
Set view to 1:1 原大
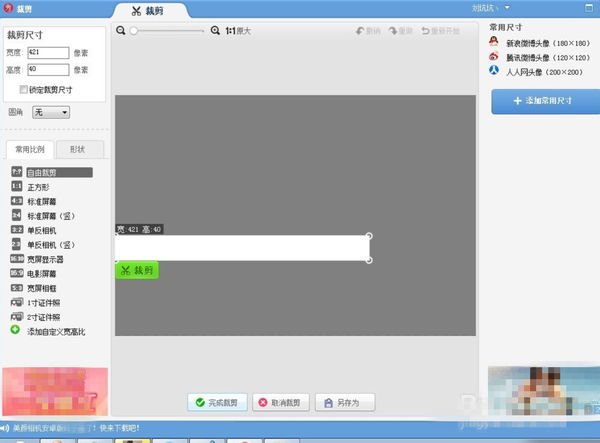[238, 31]
